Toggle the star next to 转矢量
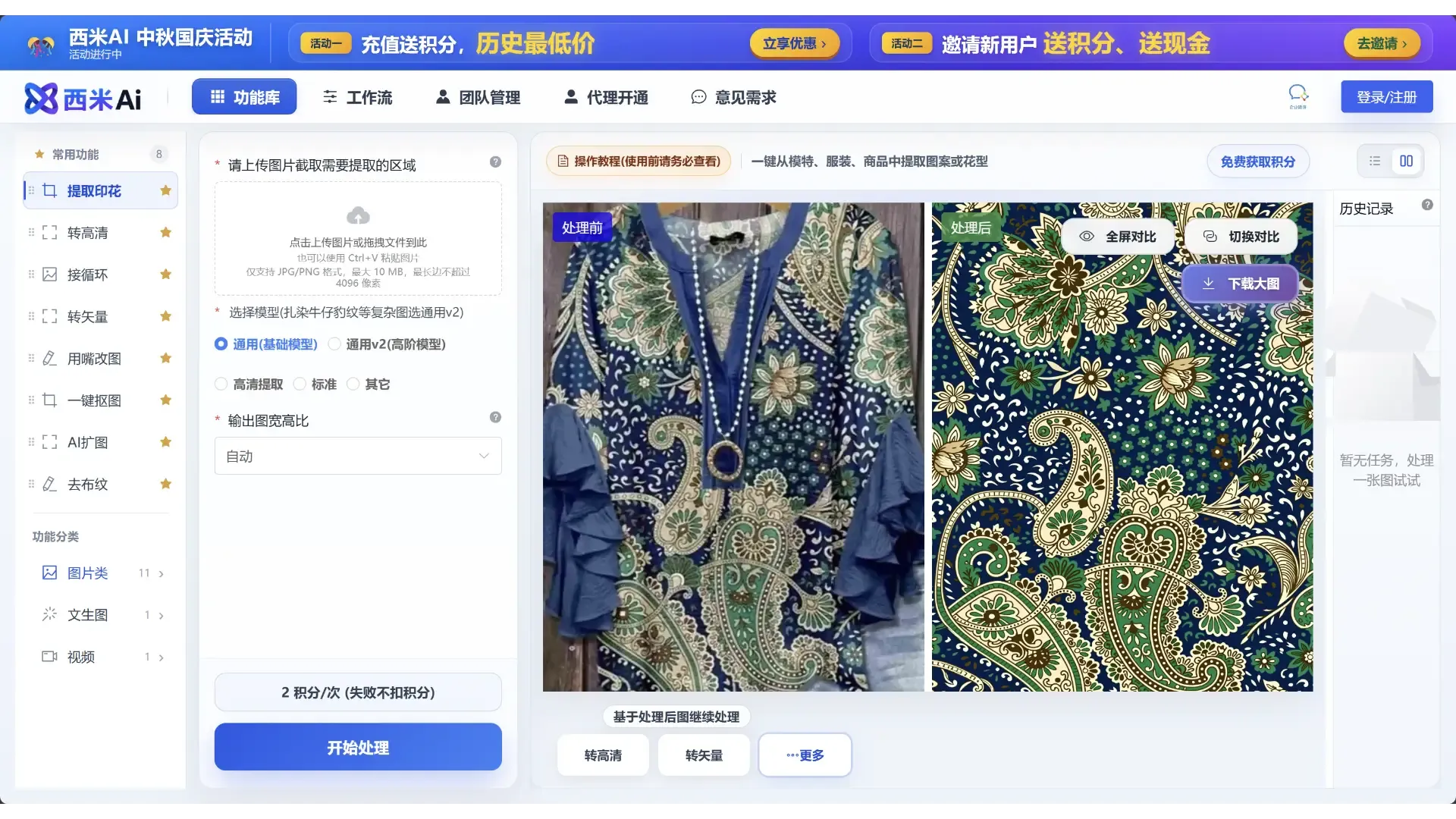 (165, 315)
